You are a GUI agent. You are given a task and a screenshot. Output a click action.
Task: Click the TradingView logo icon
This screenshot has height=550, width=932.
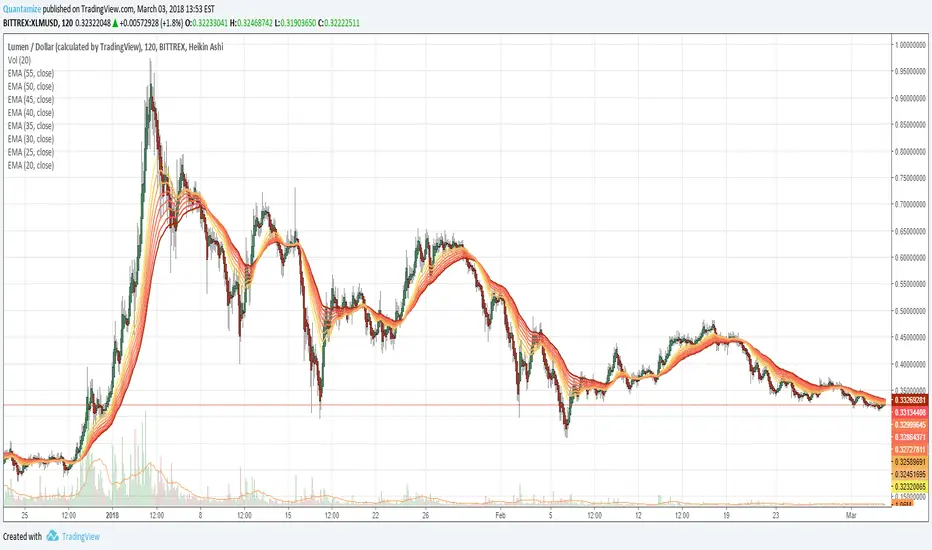[x=52, y=536]
